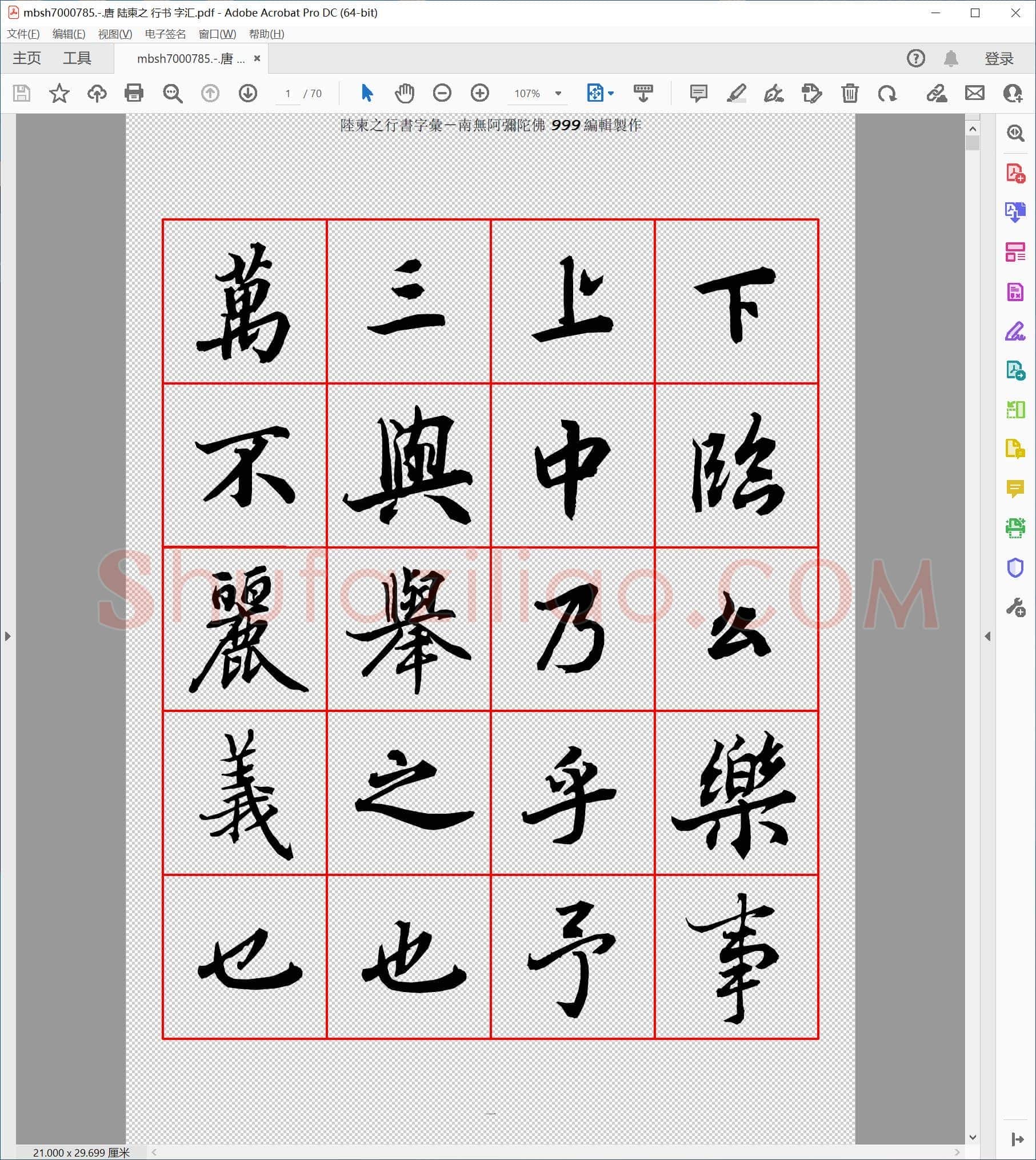1036x1160 pixels.
Task: Click the fit page icon
Action: (x=595, y=93)
